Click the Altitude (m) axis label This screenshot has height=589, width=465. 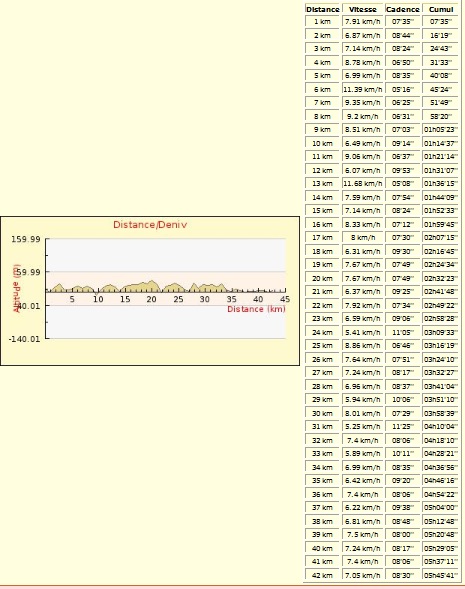coord(16,288)
